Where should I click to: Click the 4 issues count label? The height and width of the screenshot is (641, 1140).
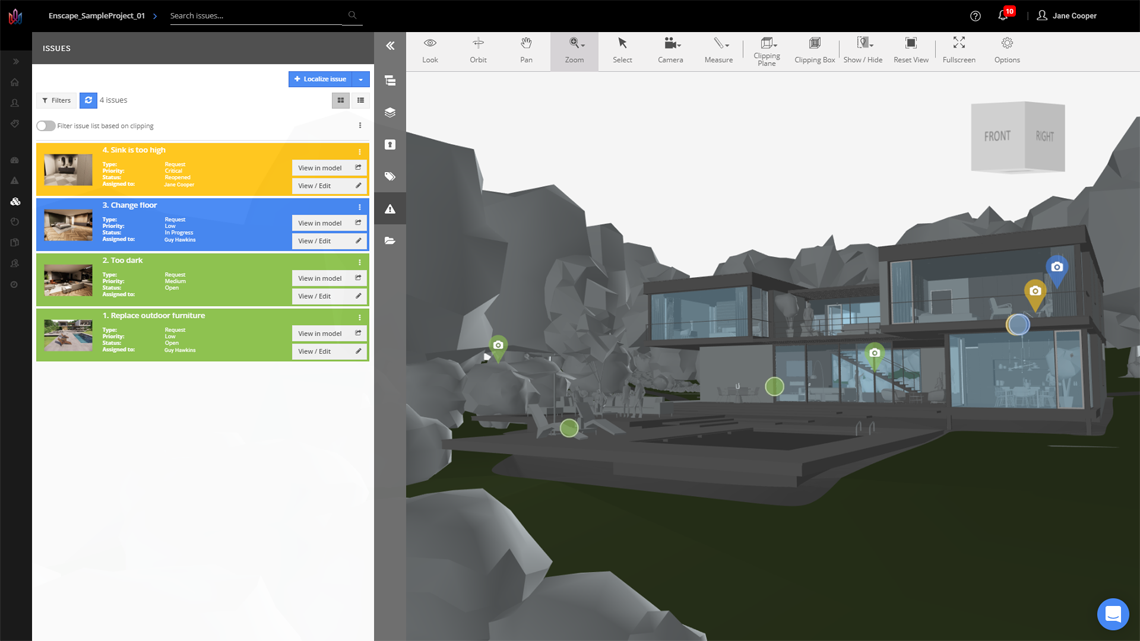113,100
